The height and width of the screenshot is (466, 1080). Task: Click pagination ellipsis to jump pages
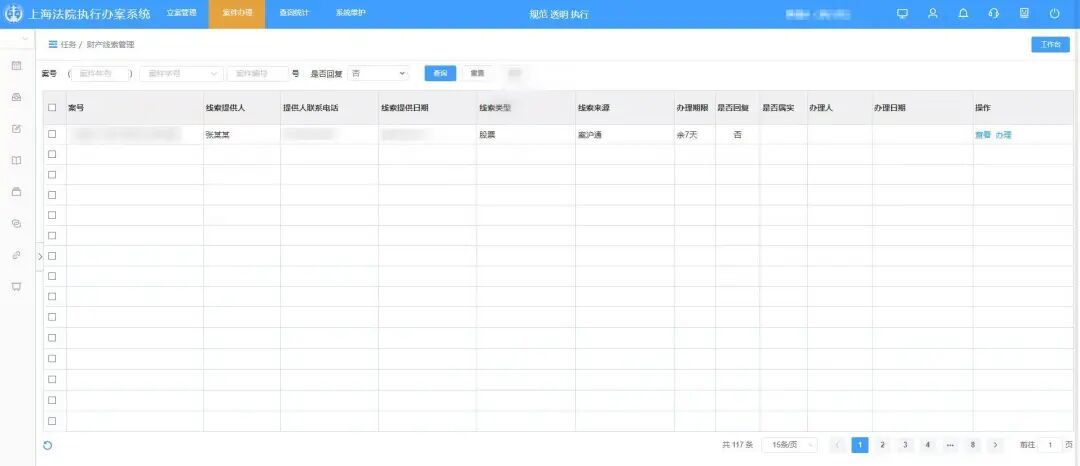click(x=950, y=445)
